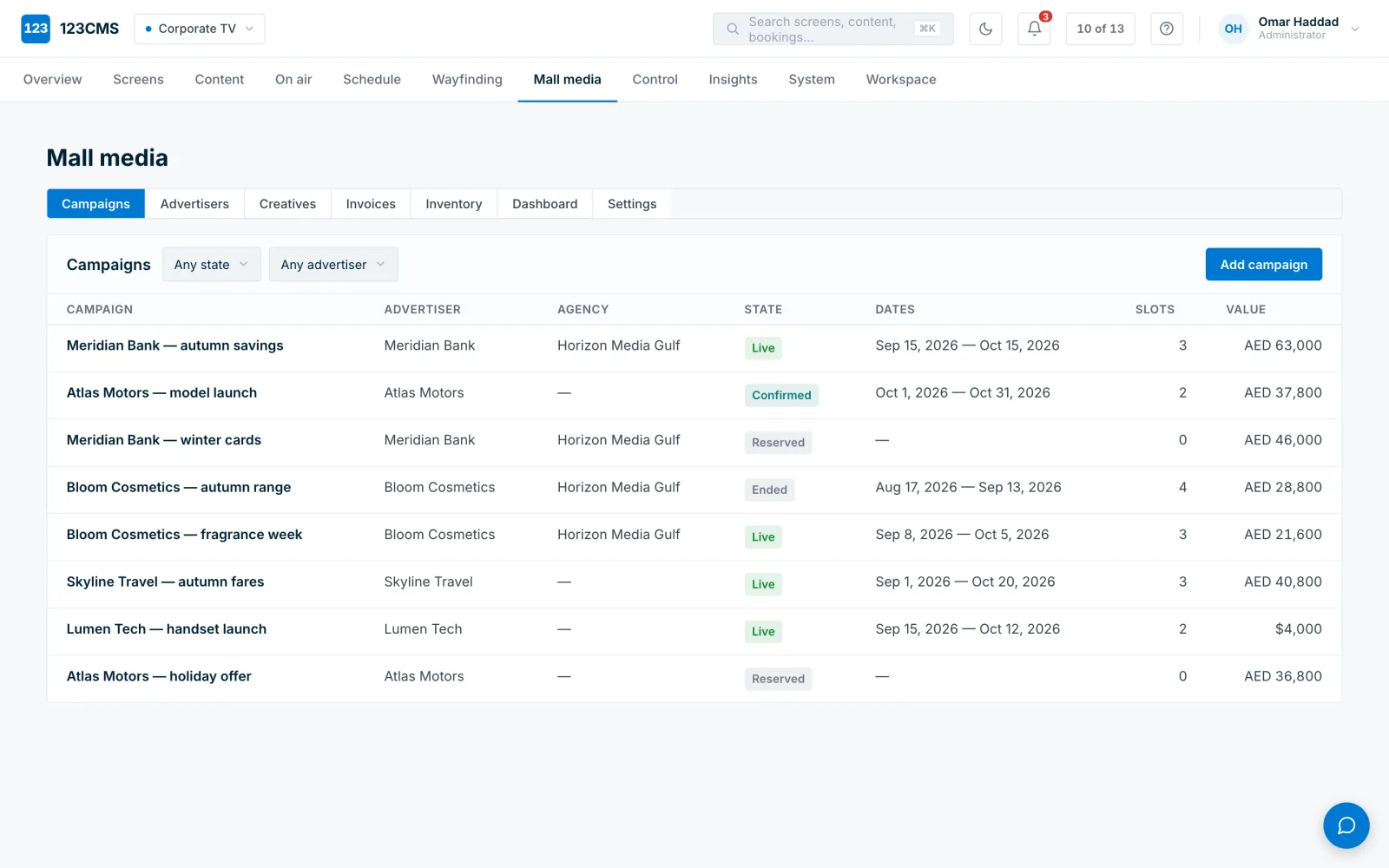The image size is (1389, 868).
Task: Click the VALUE column header
Action: click(x=1245, y=310)
